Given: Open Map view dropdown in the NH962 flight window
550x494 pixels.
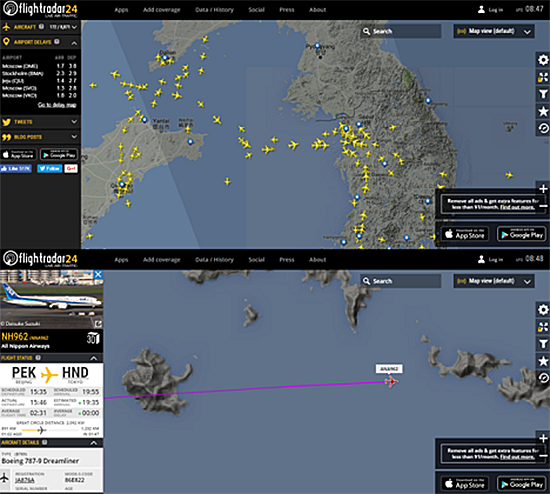Looking at the screenshot, I should tap(494, 281).
